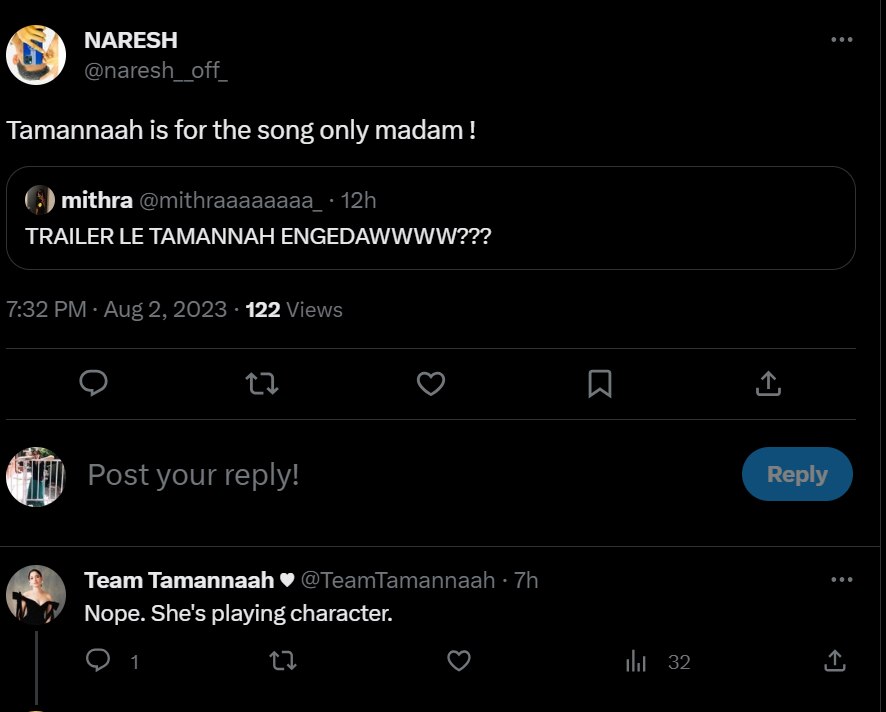Bookmark NARESH's main tweet
The image size is (886, 712).
pyautogui.click(x=599, y=383)
